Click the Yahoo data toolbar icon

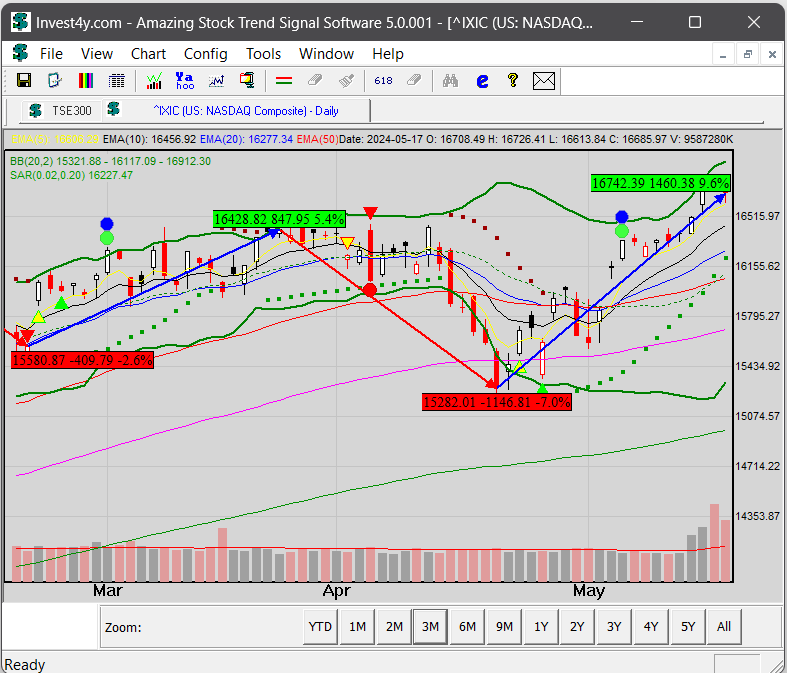coord(184,81)
